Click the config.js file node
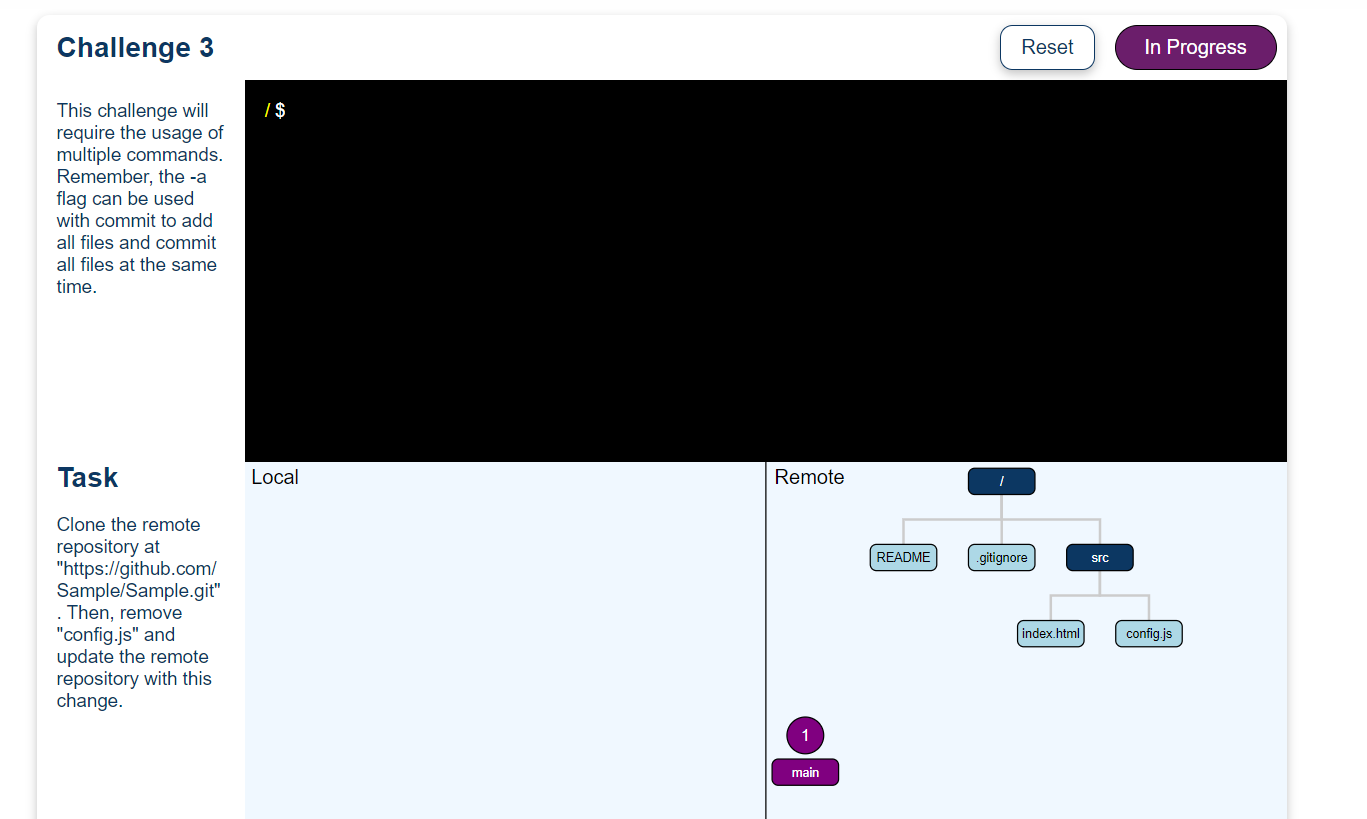The height and width of the screenshot is (819, 1367). pos(1148,633)
